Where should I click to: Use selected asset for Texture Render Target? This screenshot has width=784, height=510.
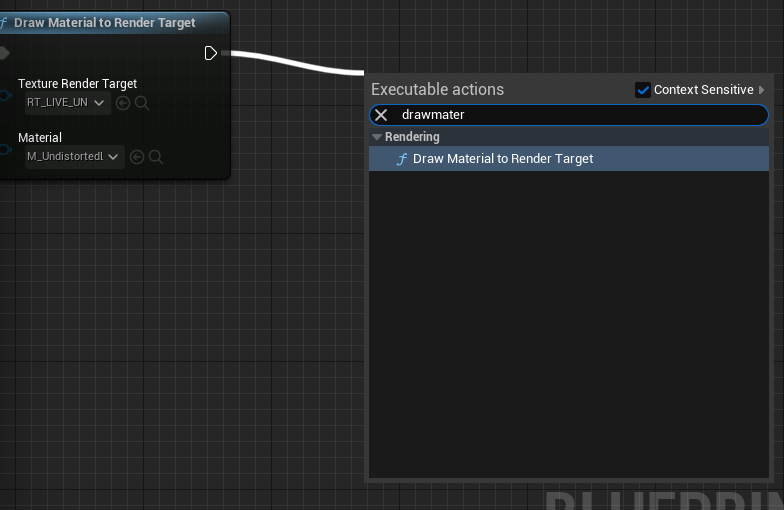pos(123,102)
